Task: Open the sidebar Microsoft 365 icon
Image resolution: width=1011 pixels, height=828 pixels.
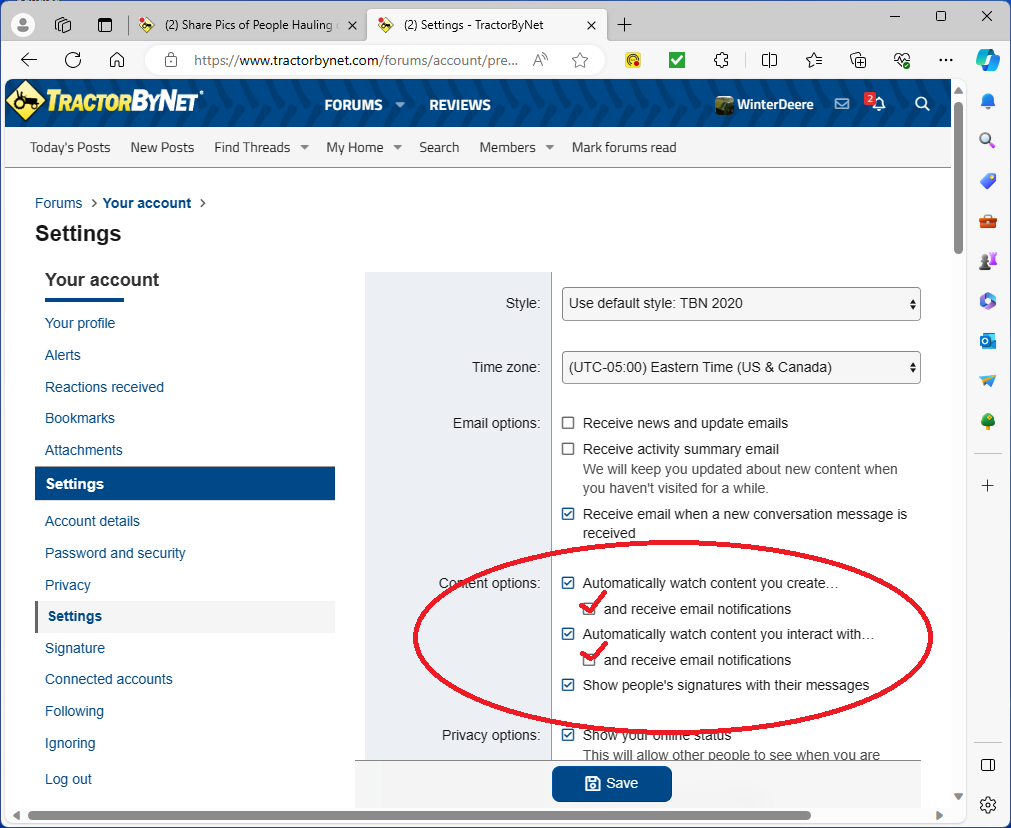Action: pyautogui.click(x=987, y=301)
